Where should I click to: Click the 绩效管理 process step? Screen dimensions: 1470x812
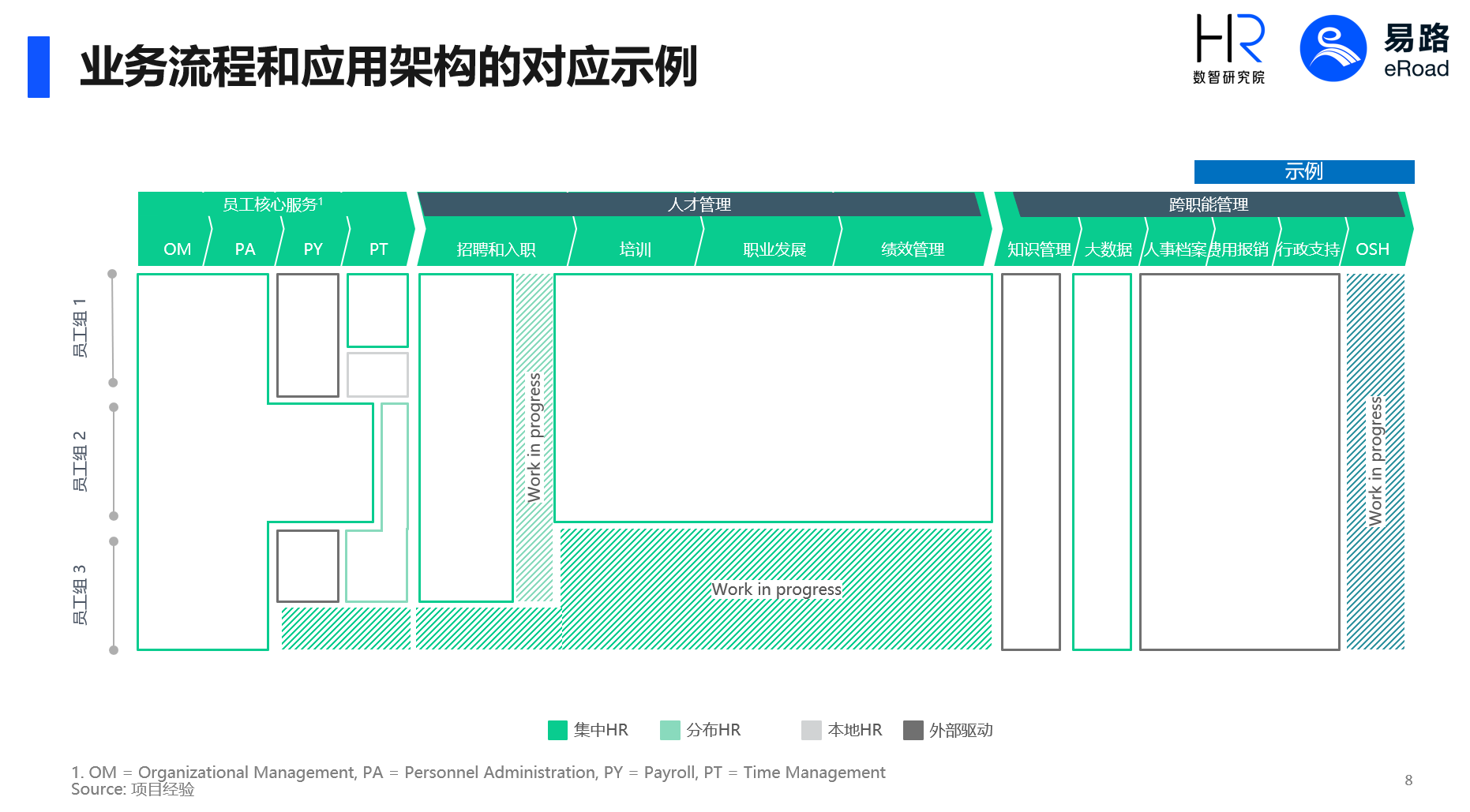click(x=912, y=249)
